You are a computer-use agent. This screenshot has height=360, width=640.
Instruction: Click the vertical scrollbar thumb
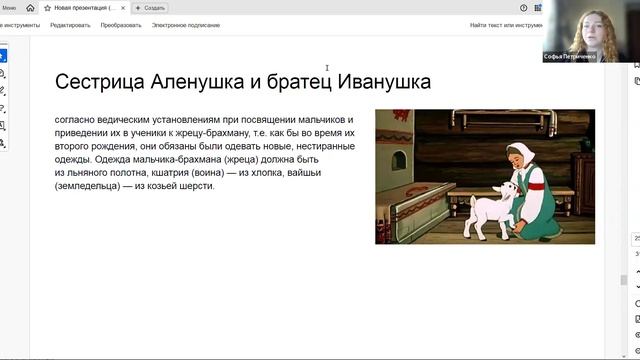point(623,280)
